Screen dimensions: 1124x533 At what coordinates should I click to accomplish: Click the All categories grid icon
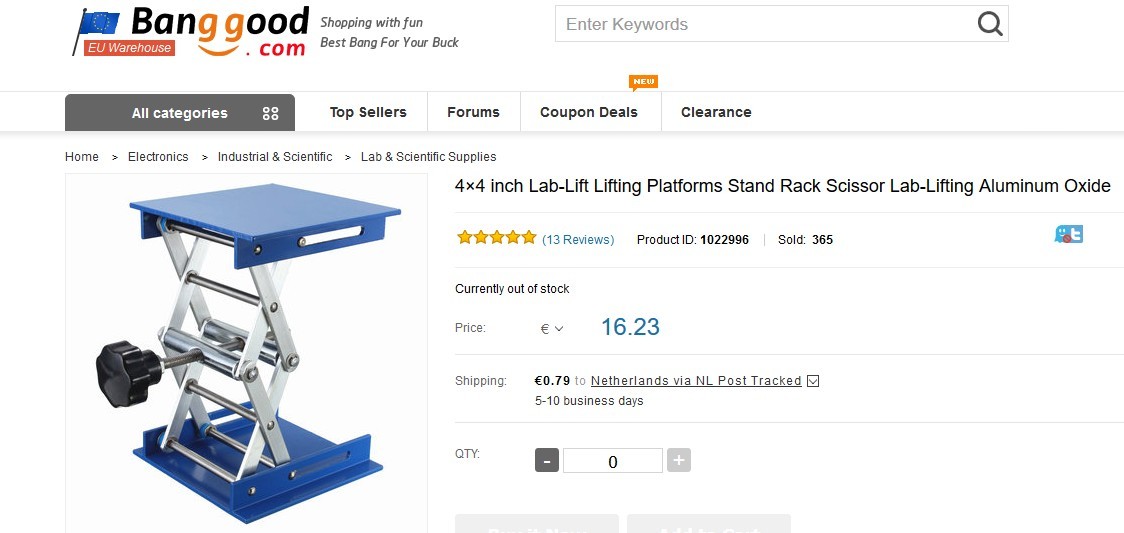pos(270,113)
